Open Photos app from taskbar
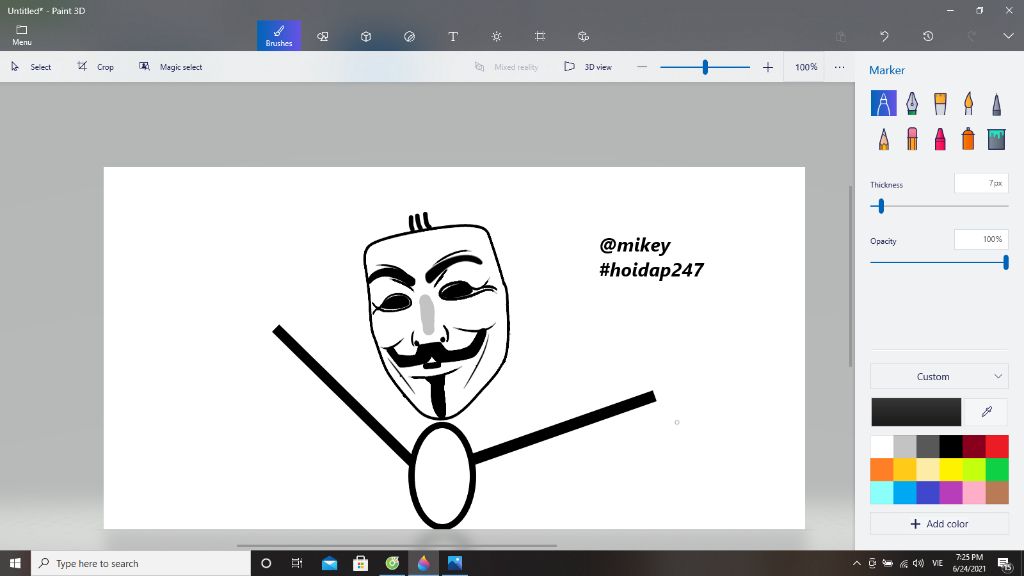 click(455, 563)
